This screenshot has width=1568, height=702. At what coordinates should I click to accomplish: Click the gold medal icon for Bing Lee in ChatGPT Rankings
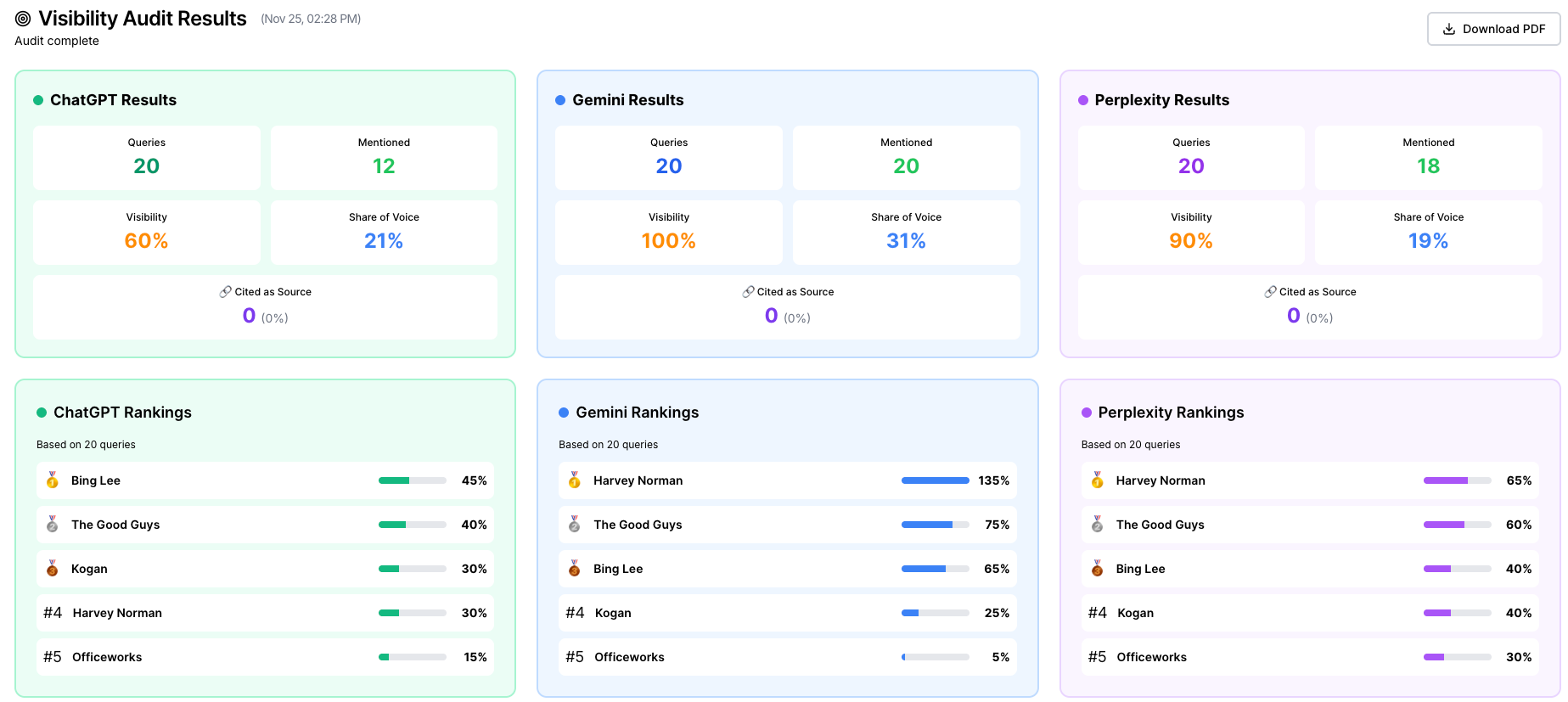tap(53, 480)
